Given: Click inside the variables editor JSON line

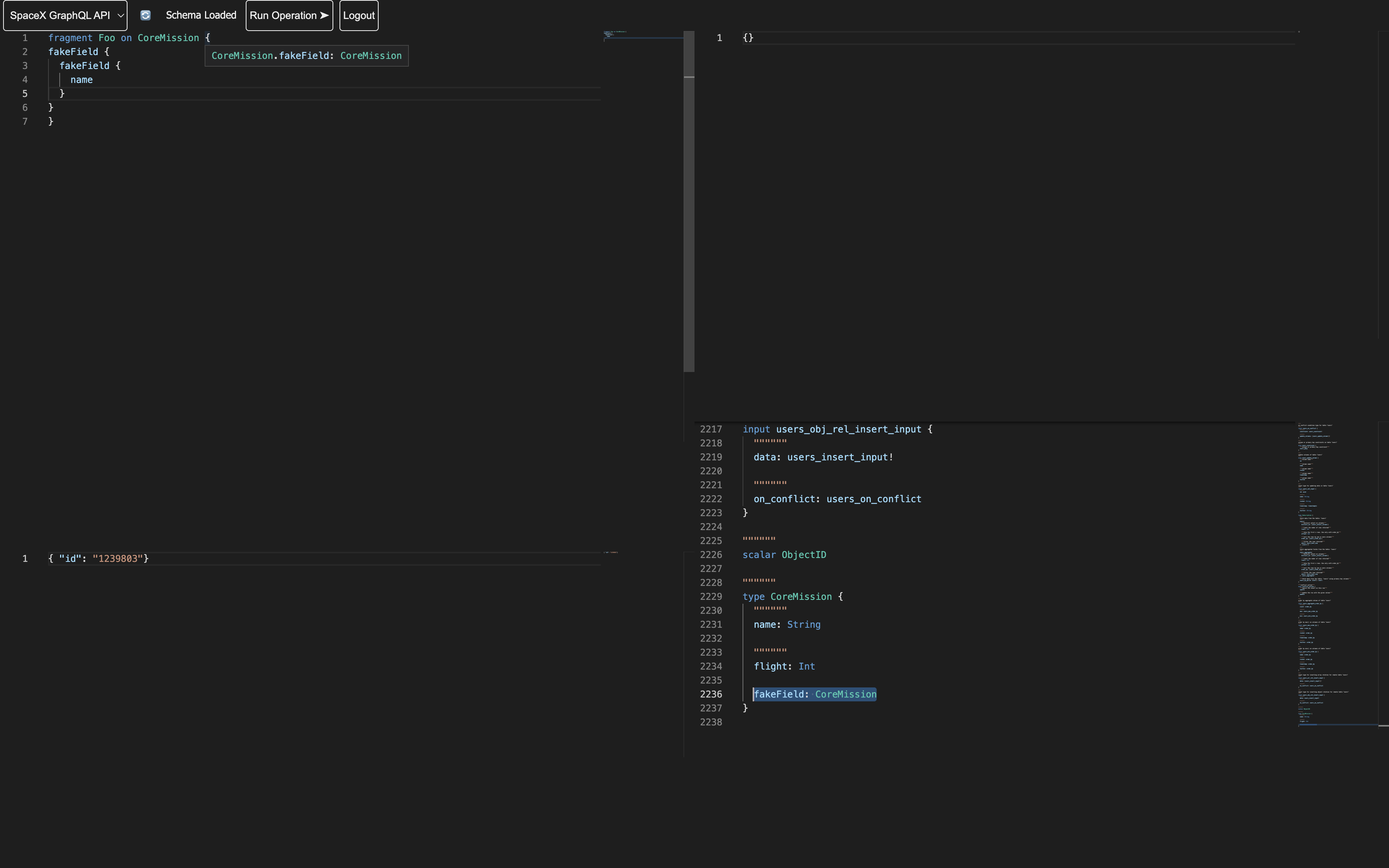Looking at the screenshot, I should pyautogui.click(x=99, y=558).
